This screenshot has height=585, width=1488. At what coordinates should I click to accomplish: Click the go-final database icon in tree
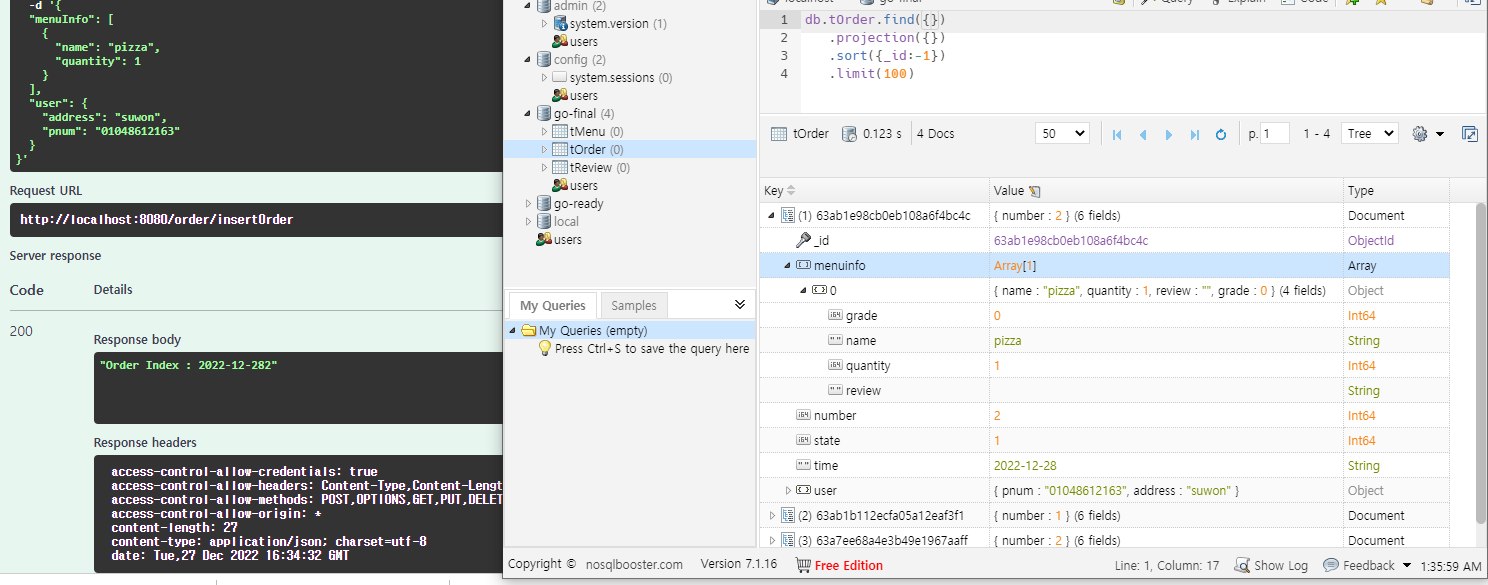[x=544, y=114]
